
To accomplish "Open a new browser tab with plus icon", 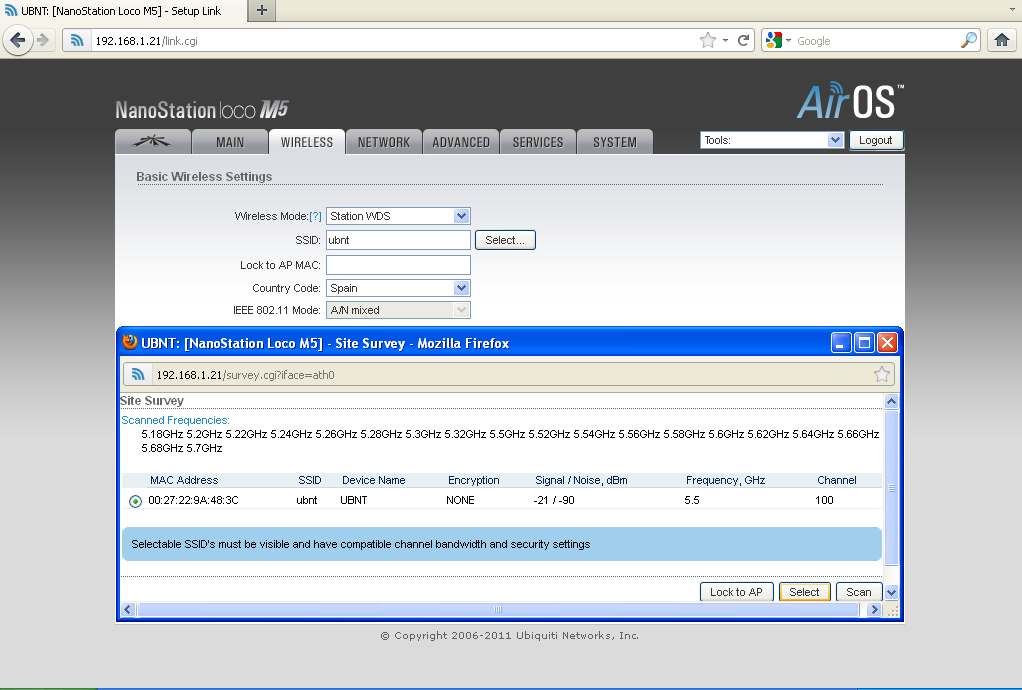I will (262, 10).
